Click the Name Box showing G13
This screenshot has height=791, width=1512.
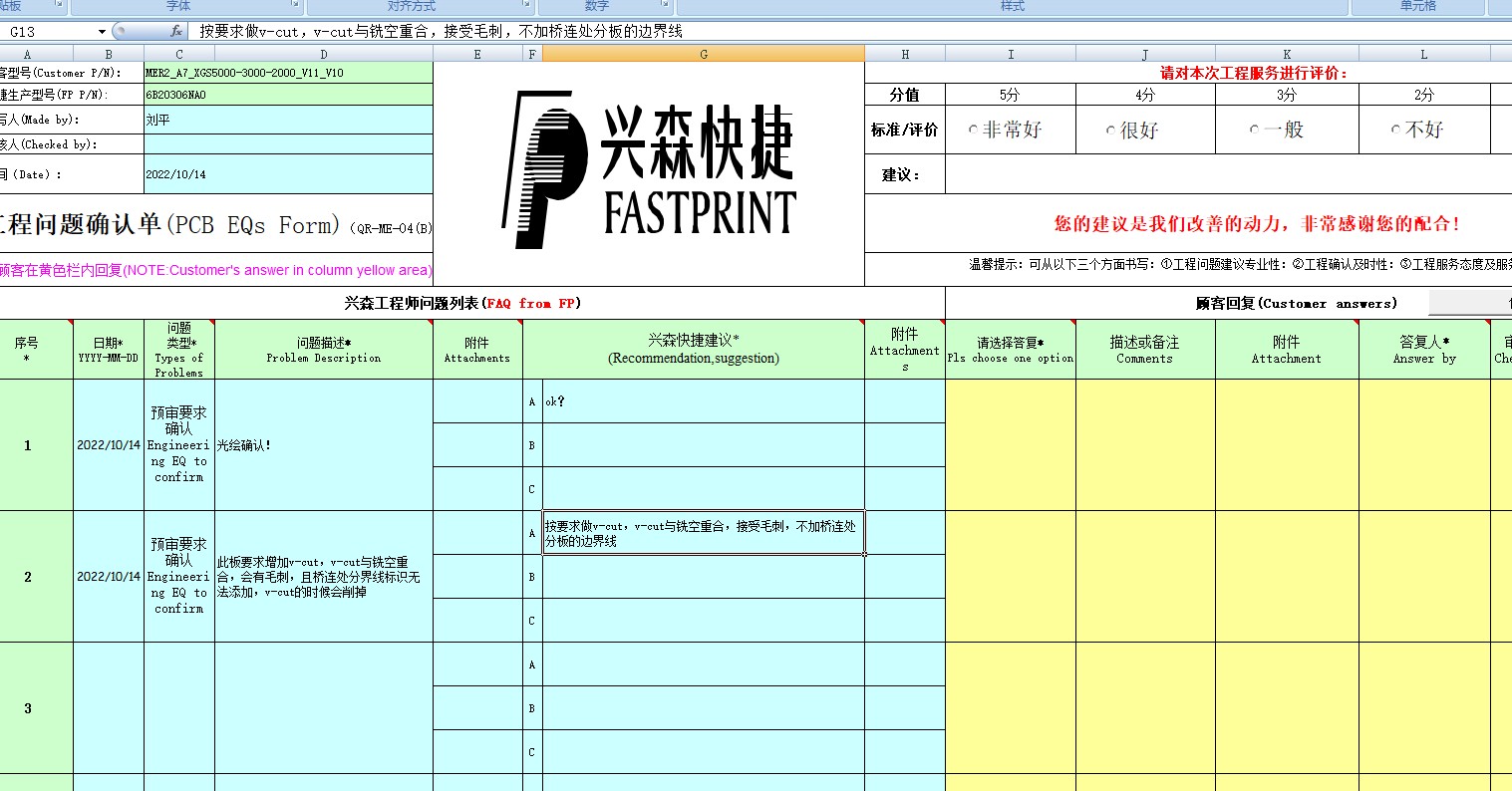(x=48, y=32)
